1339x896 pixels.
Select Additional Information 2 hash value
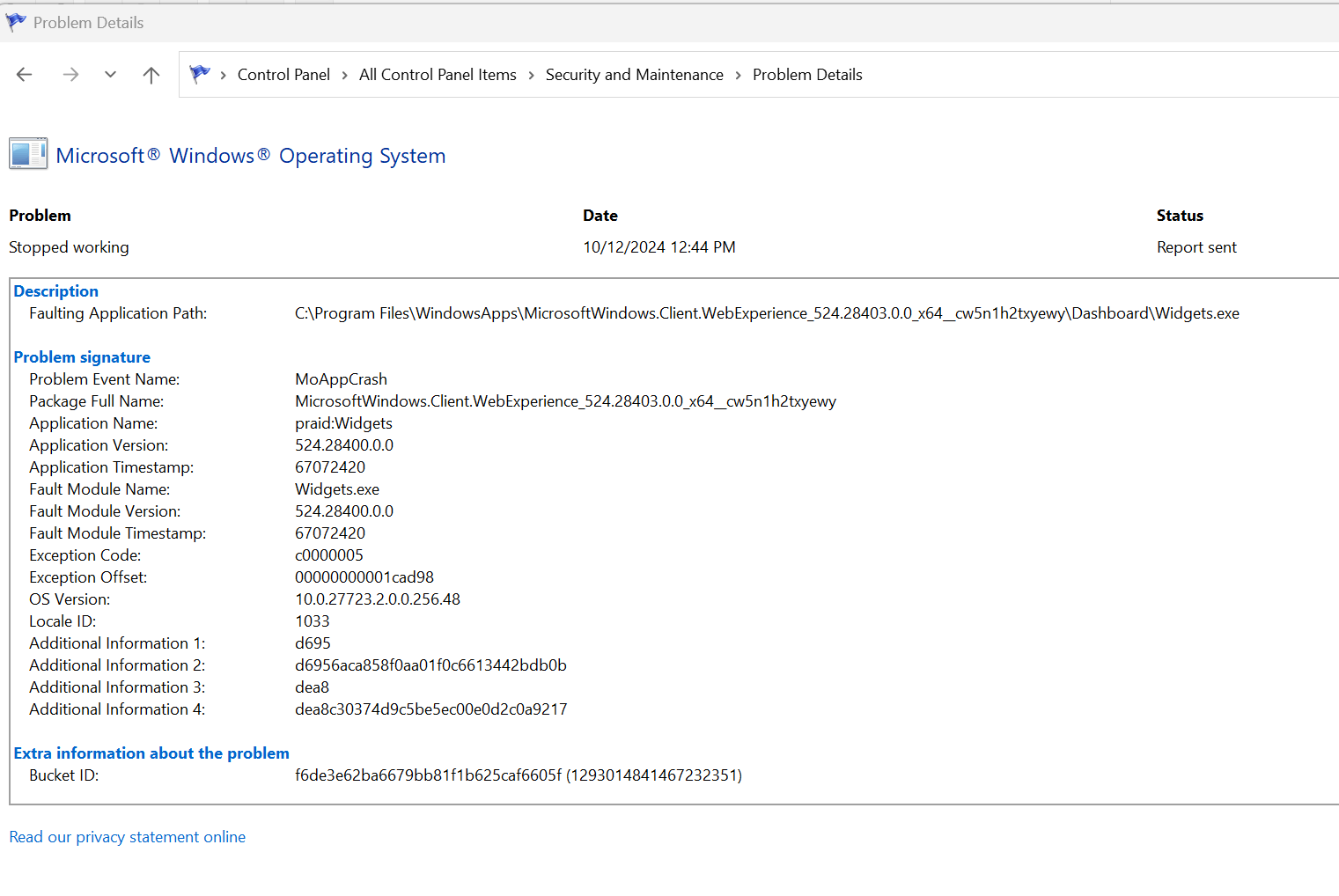click(x=430, y=665)
